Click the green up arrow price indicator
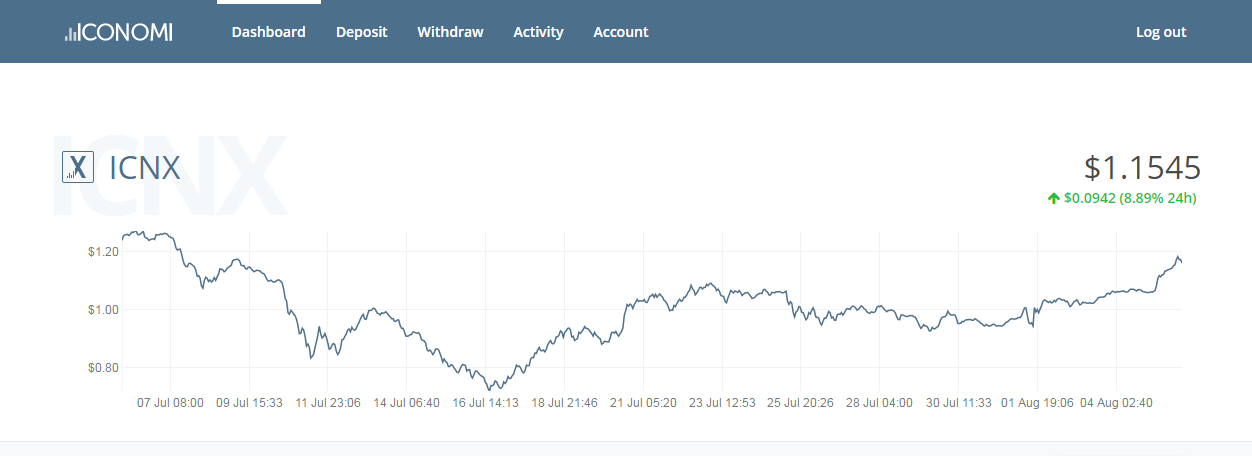This screenshot has width=1252, height=456. (x=1053, y=198)
